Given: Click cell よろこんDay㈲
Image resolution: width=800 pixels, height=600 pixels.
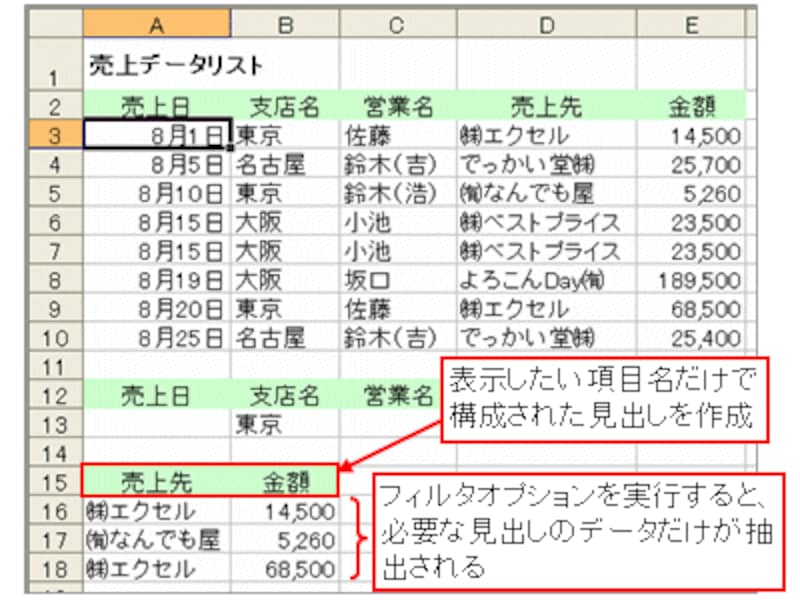Looking at the screenshot, I should 546,280.
